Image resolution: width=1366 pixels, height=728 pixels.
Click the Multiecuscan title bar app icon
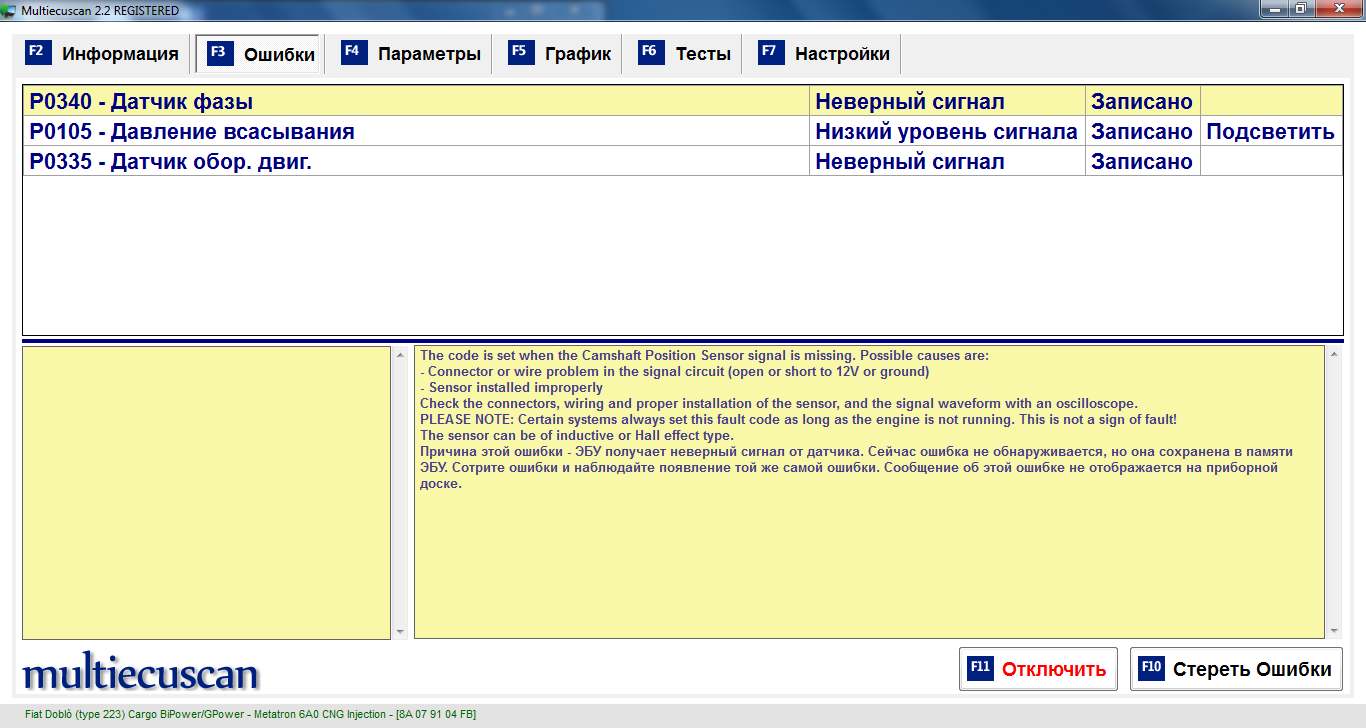click(x=9, y=10)
